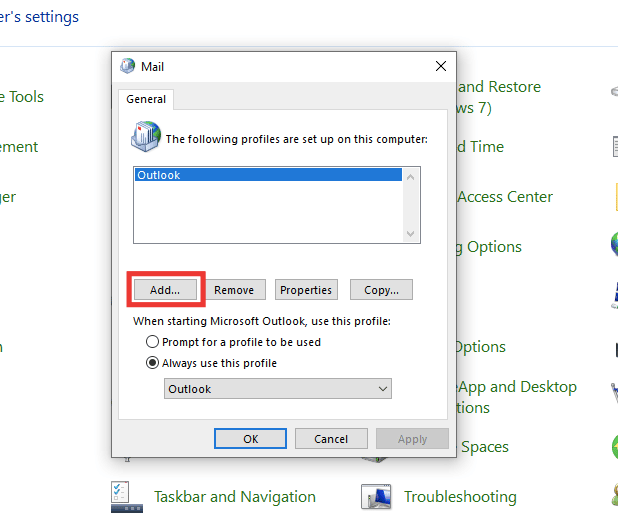Image resolution: width=618 pixels, height=526 pixels.
Task: Select 'Always use this profile' option
Action: click(x=211, y=362)
